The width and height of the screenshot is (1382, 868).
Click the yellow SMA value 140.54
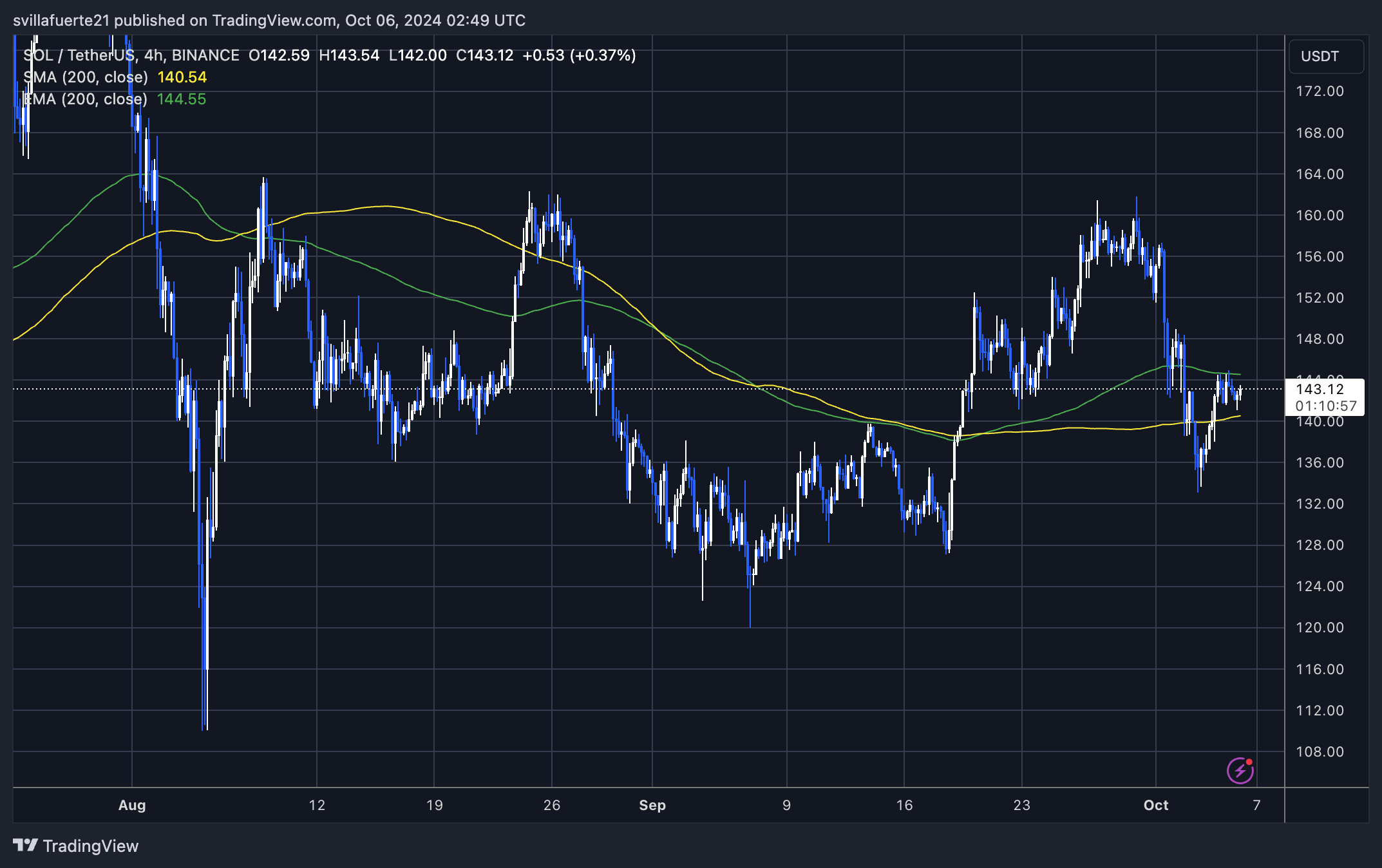[x=182, y=77]
